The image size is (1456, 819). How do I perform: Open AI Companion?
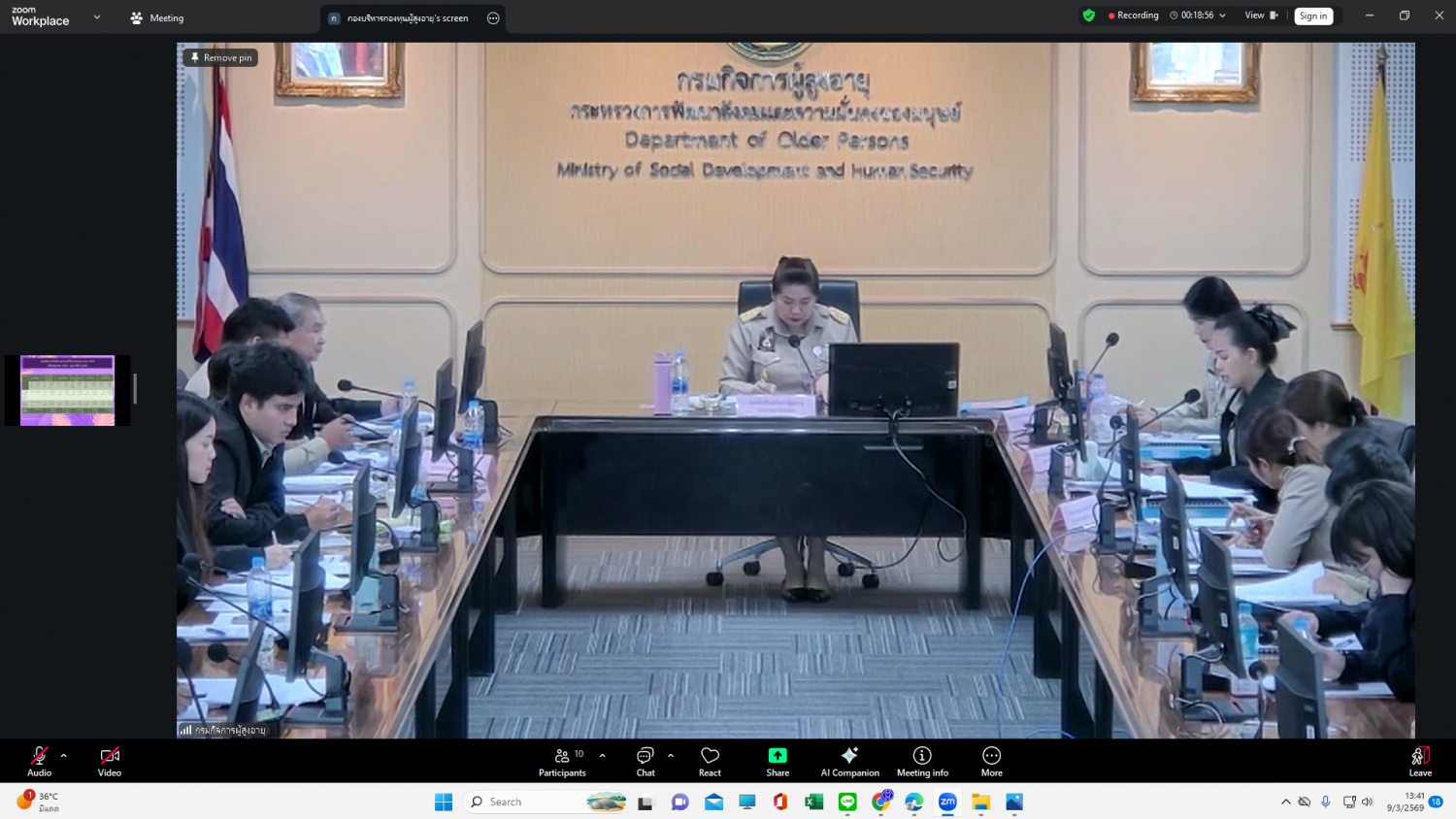849,761
